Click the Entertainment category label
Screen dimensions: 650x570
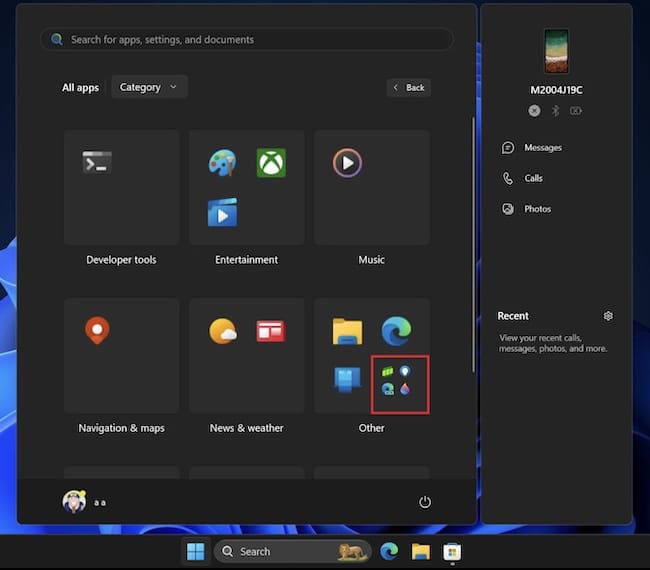(x=247, y=260)
